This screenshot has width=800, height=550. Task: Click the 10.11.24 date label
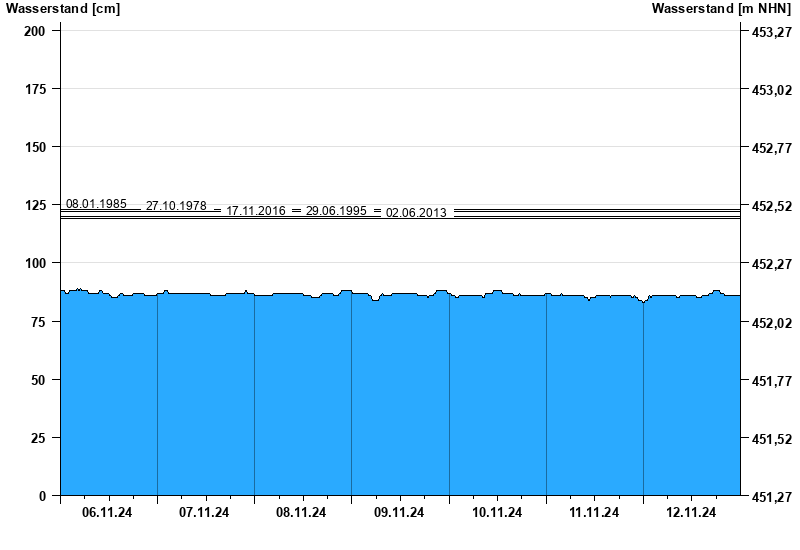(x=497, y=513)
